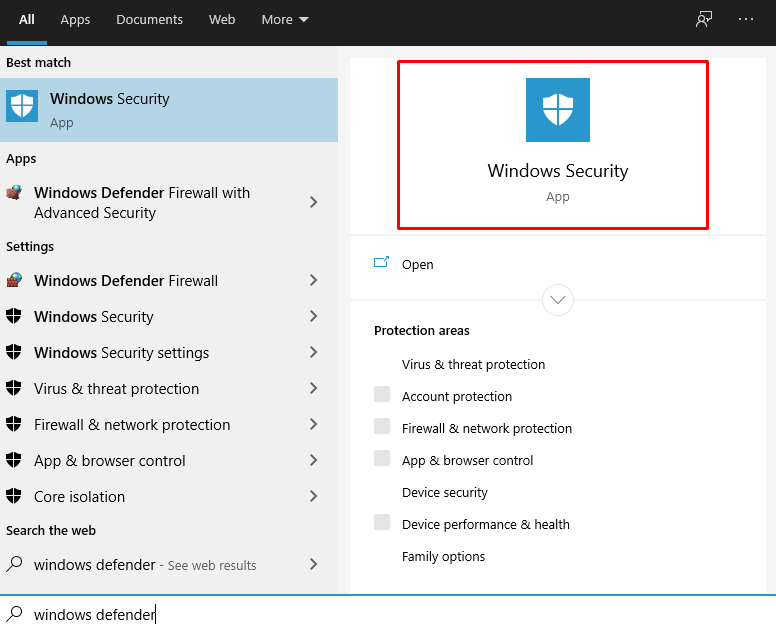This screenshot has width=776, height=630.
Task: Click the windows defender search text field
Action: point(300,615)
